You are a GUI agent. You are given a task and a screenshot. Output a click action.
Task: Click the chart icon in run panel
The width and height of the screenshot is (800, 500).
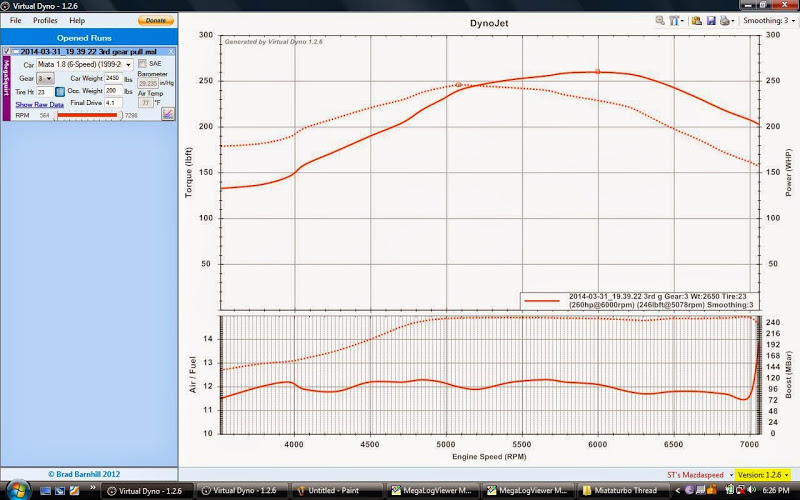[168, 114]
